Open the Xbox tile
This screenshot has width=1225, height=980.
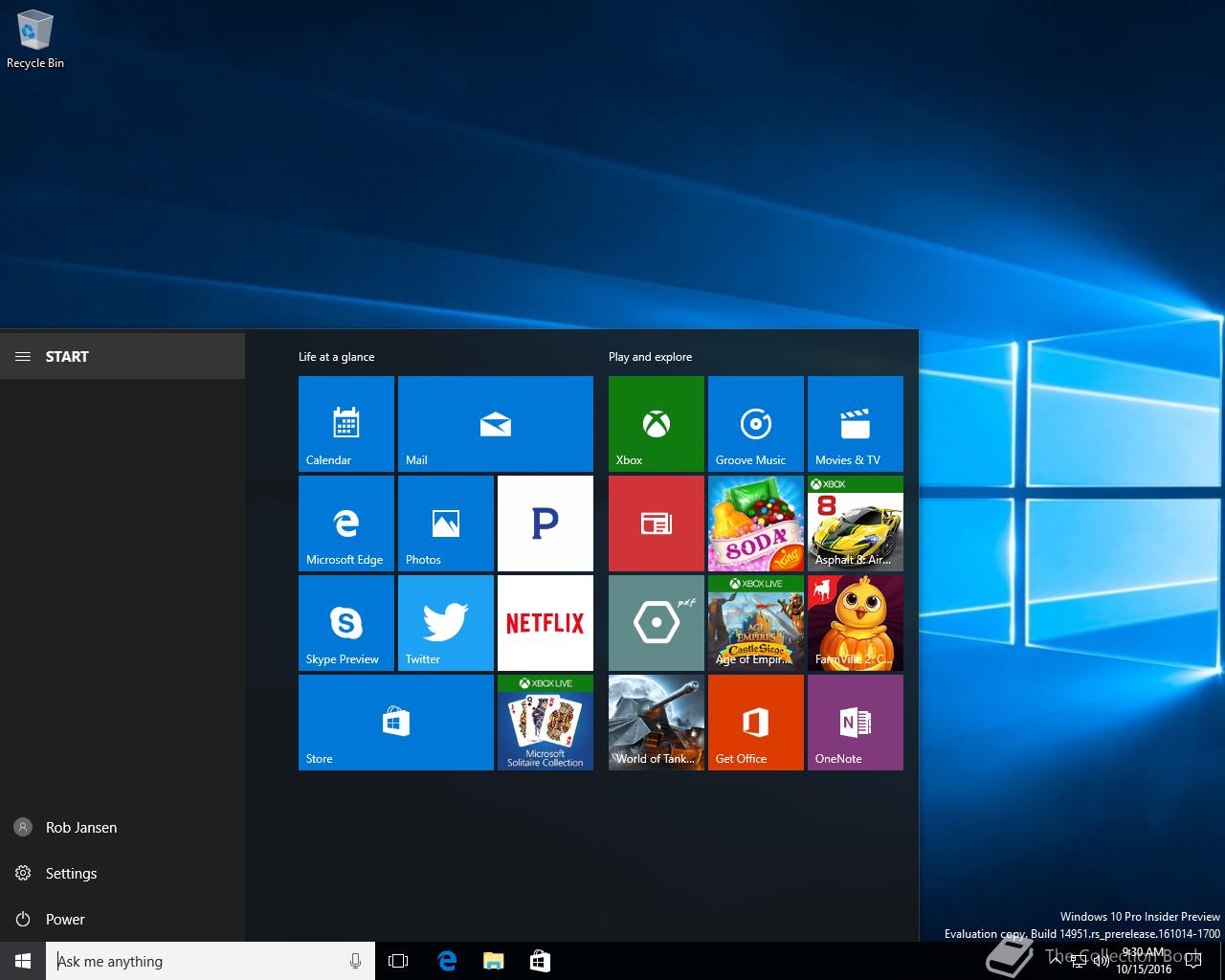point(657,424)
